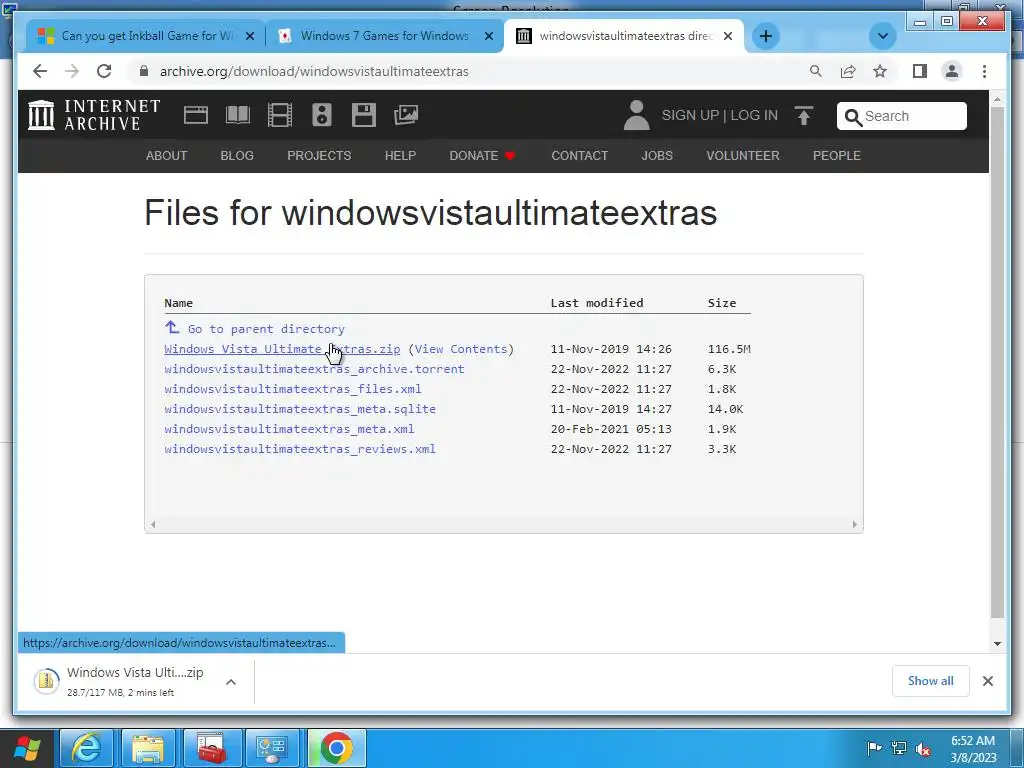Open windowsvistaultimateextras_reviews.xml link
Screen dimensions: 1024x768
pyautogui.click(x=300, y=449)
